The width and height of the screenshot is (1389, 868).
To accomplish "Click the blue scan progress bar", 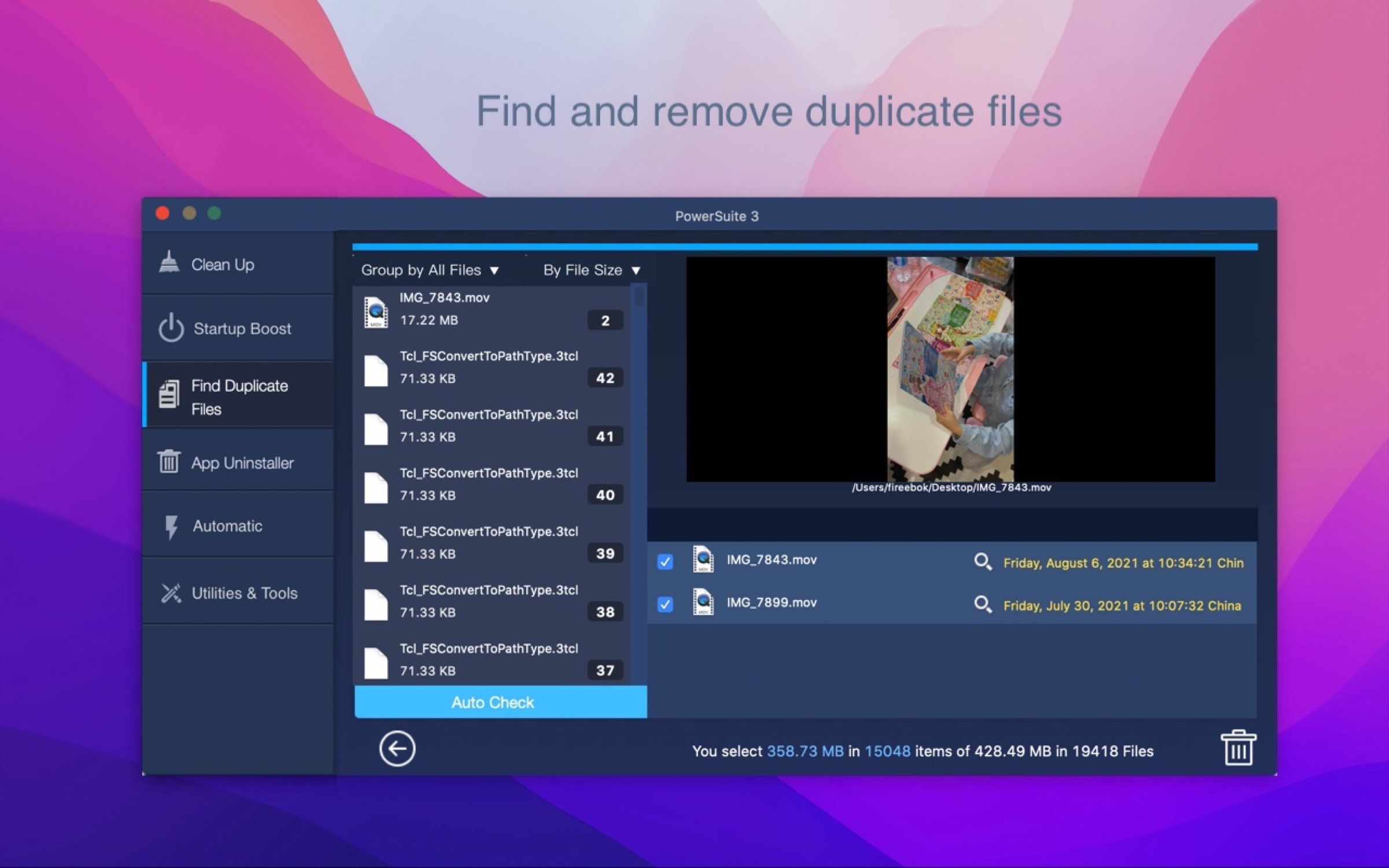I will (x=805, y=247).
